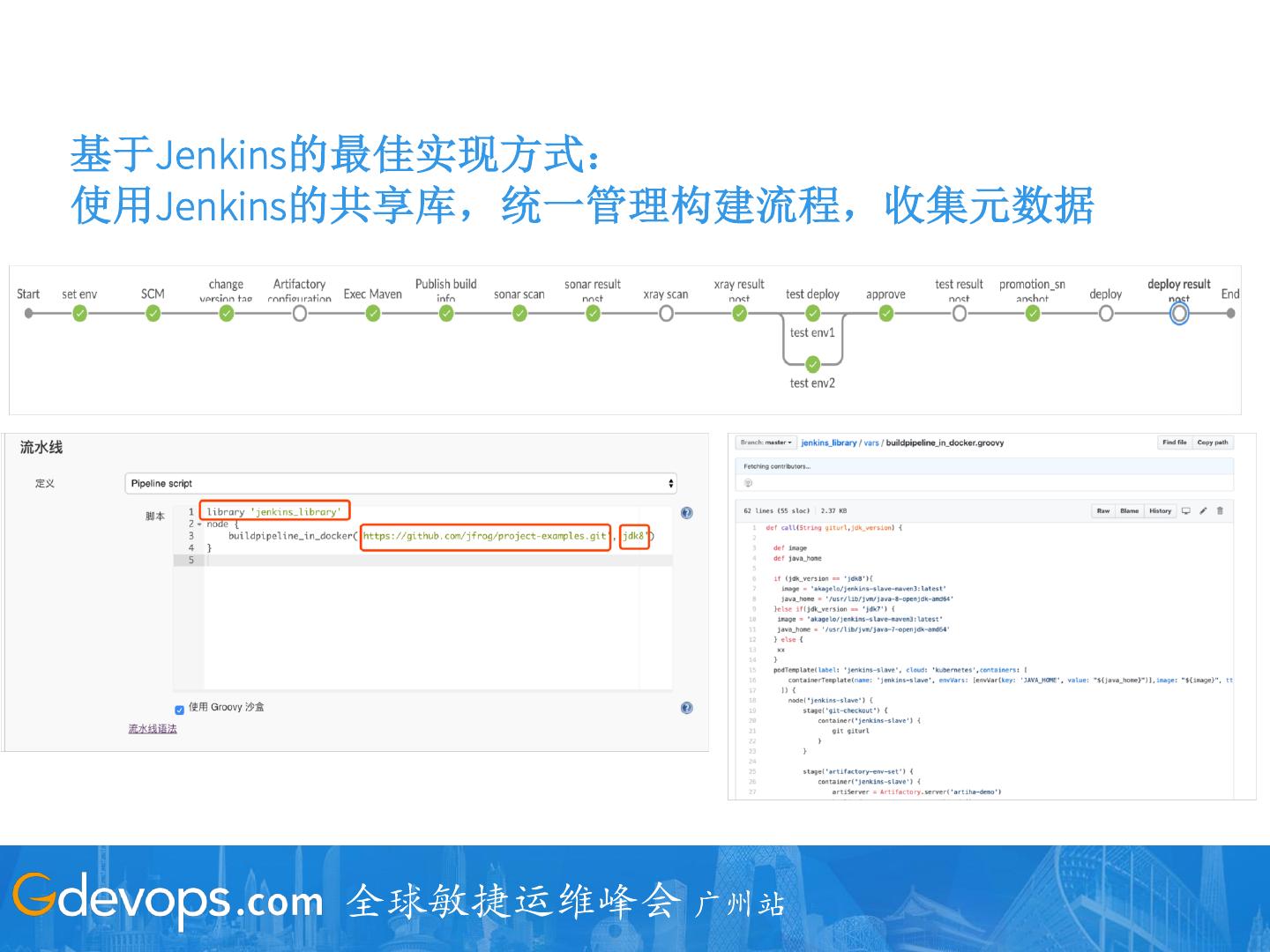
Task: Expand the 'Branch: master' selector
Action: pyautogui.click(x=766, y=443)
